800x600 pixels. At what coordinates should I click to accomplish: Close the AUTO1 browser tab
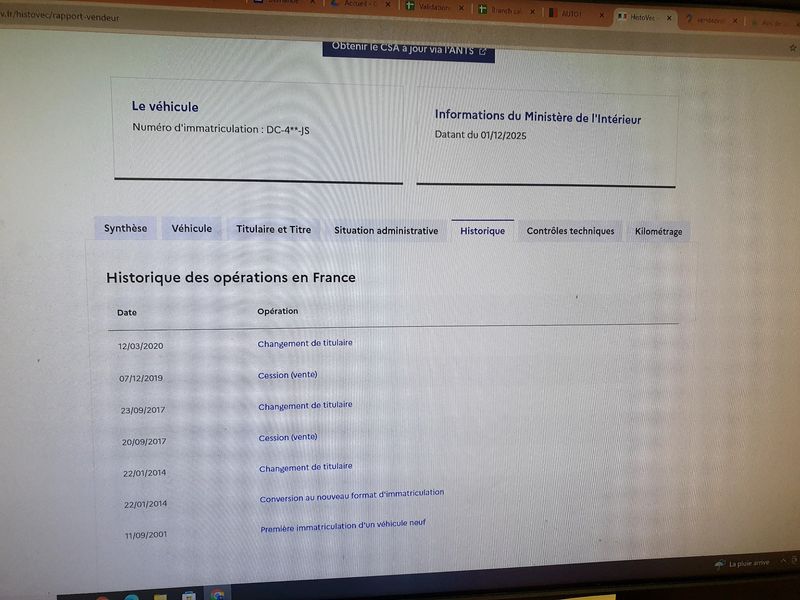(x=602, y=15)
